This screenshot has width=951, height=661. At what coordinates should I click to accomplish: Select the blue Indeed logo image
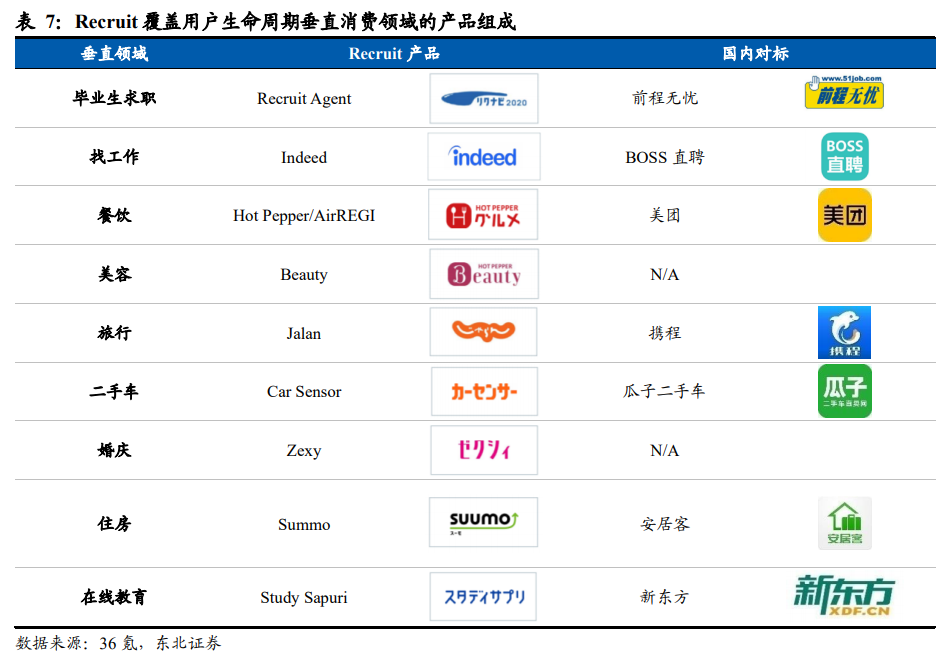(x=483, y=157)
